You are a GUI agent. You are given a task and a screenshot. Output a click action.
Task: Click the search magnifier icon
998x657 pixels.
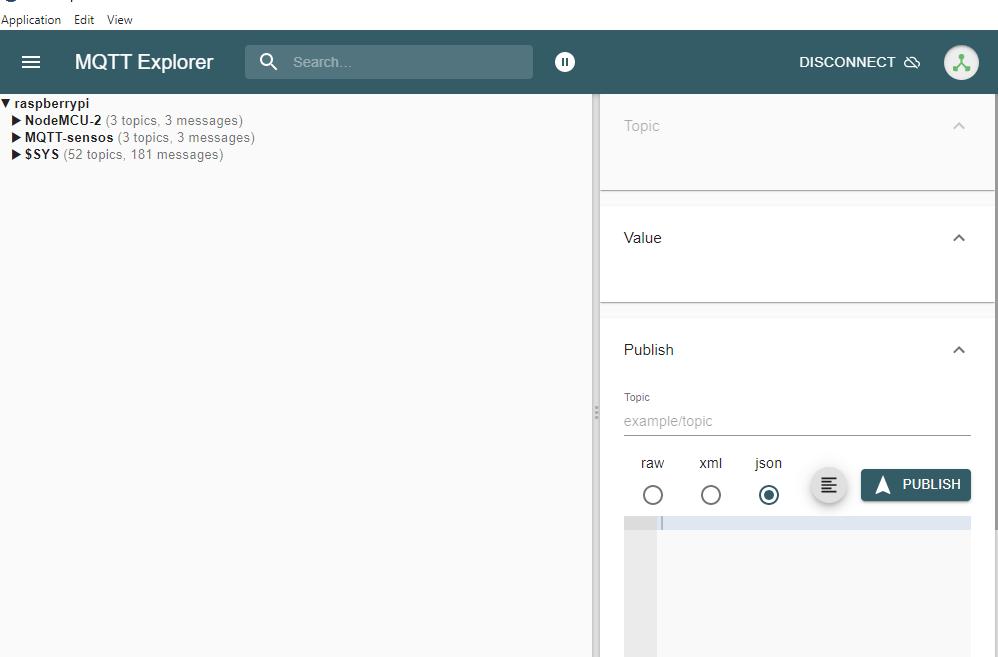click(x=269, y=62)
